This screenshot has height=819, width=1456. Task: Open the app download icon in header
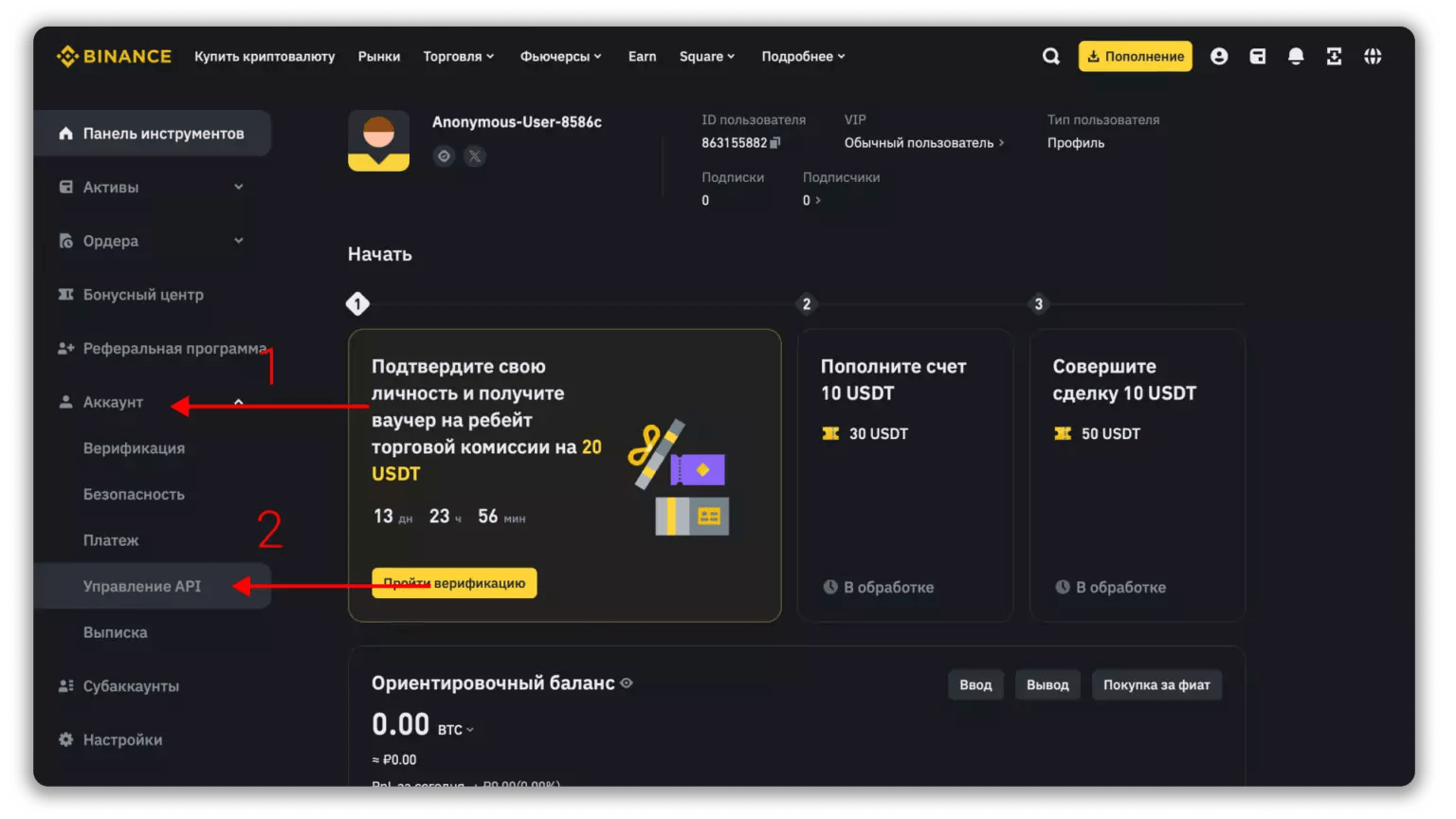tap(1334, 56)
